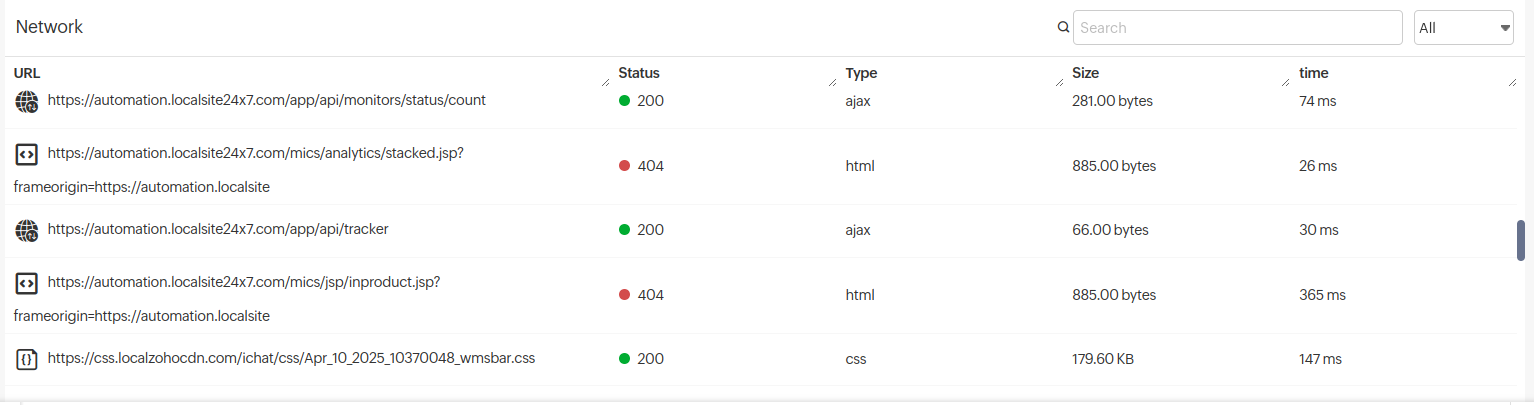
Task: Open the api/tracker request URL
Action: (x=218, y=229)
